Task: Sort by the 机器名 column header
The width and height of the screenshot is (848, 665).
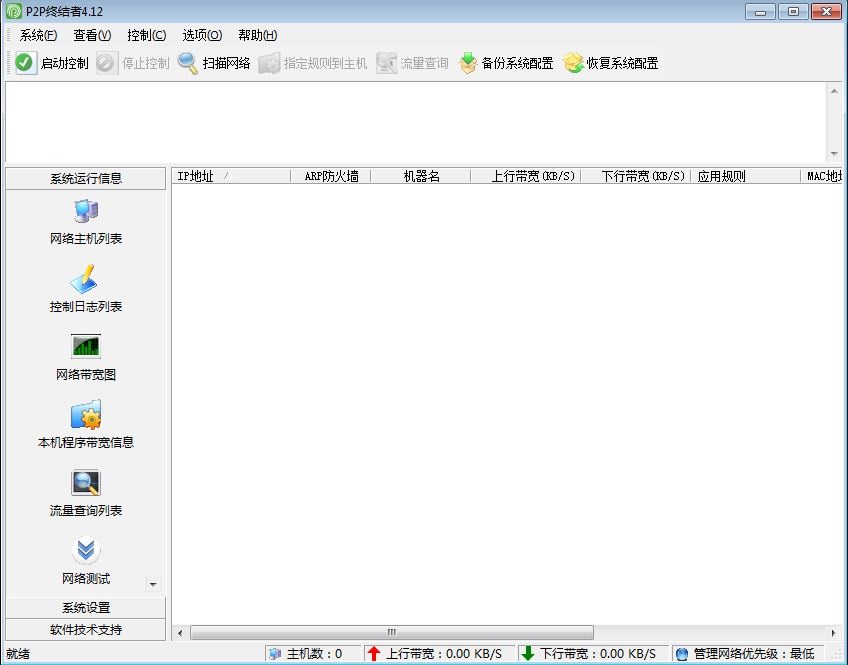Action: click(421, 176)
